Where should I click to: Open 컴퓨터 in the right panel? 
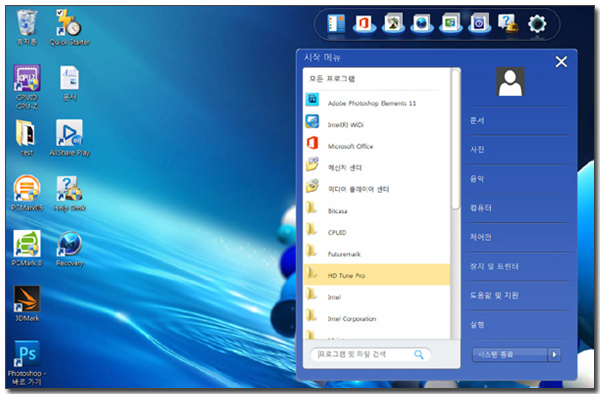(518, 208)
